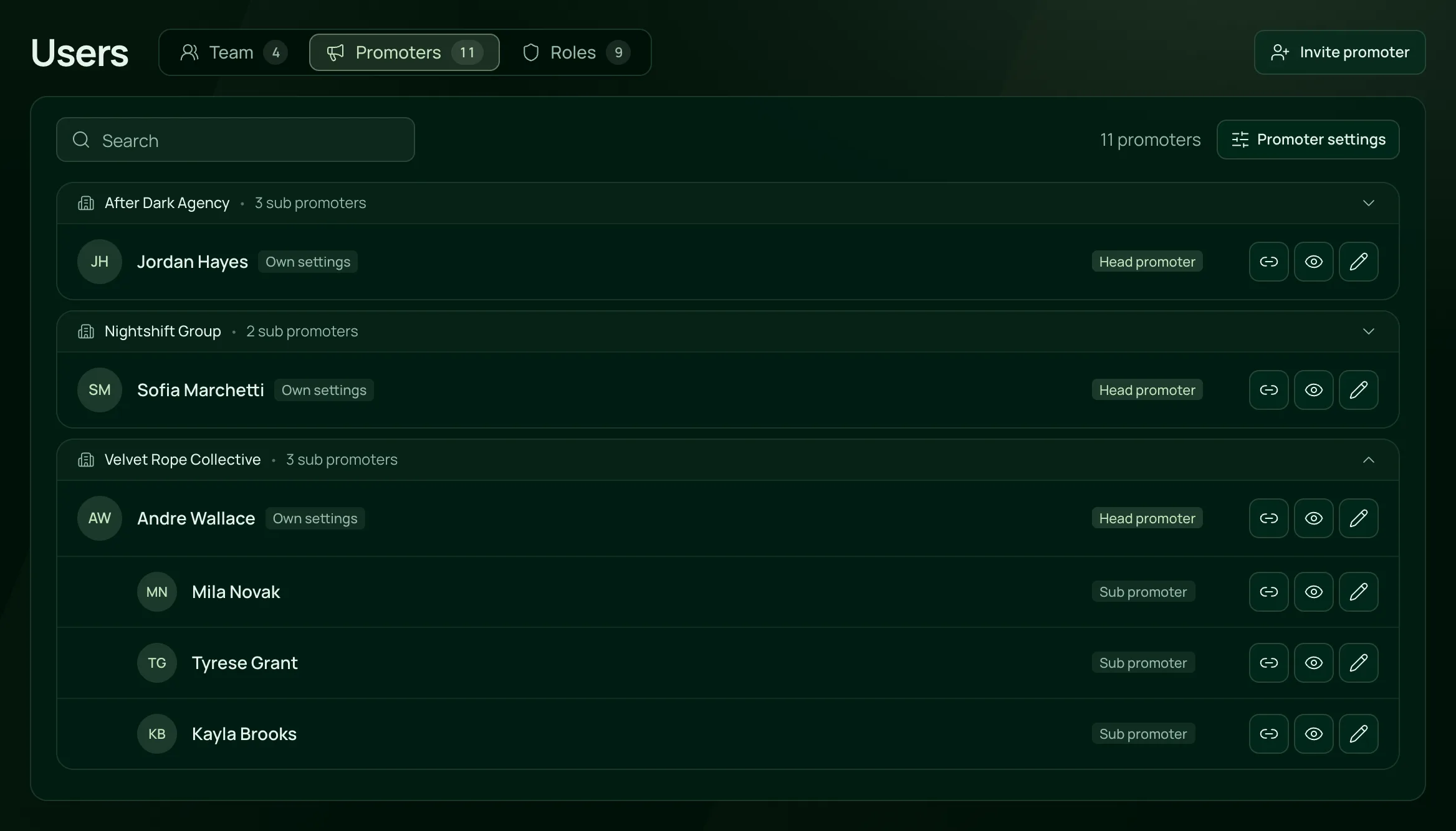Copy link for Mila Novak
Screen dimensions: 1456x831
click(1268, 592)
